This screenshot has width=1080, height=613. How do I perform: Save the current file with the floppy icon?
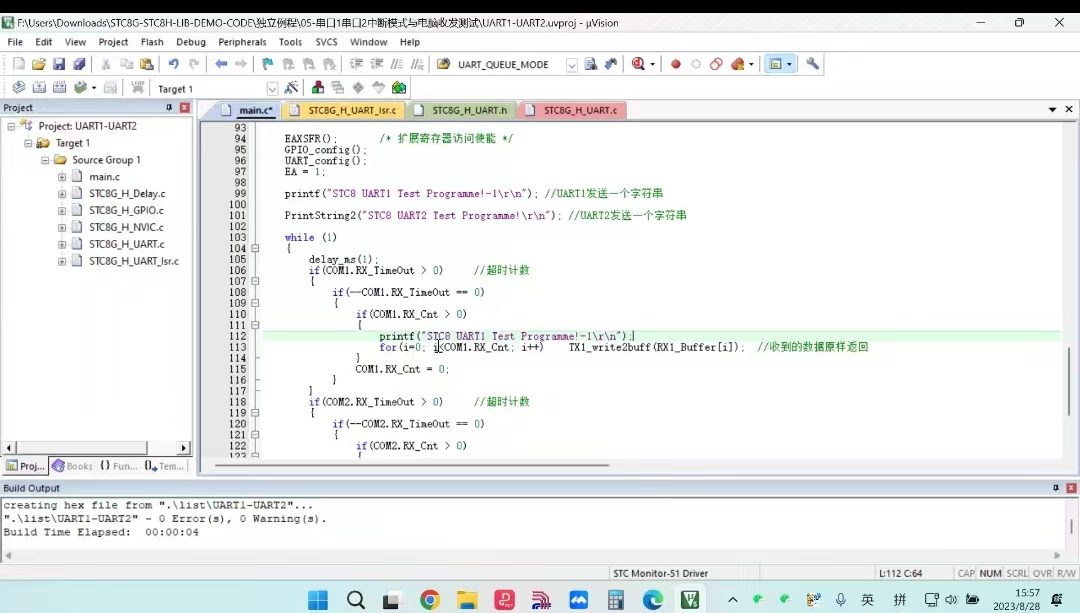(59, 64)
